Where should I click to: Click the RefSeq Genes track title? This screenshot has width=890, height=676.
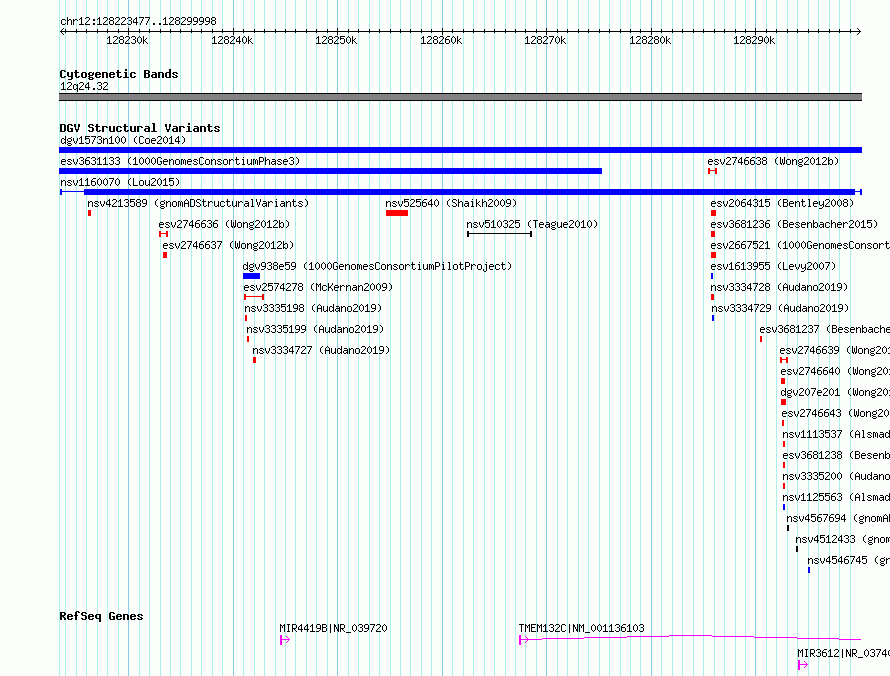point(101,616)
